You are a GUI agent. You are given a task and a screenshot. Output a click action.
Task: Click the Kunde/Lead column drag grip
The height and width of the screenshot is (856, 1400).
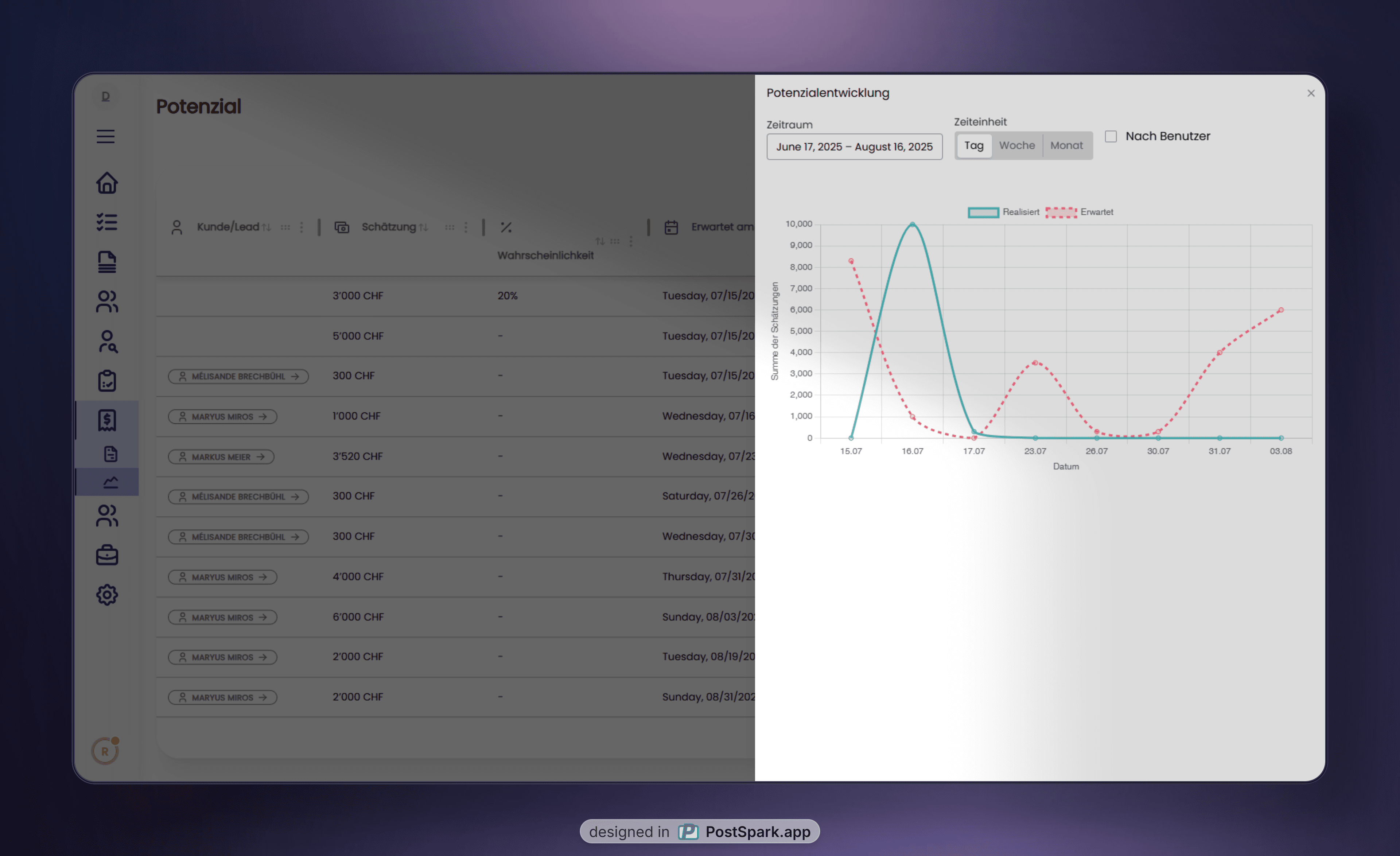pyautogui.click(x=285, y=227)
